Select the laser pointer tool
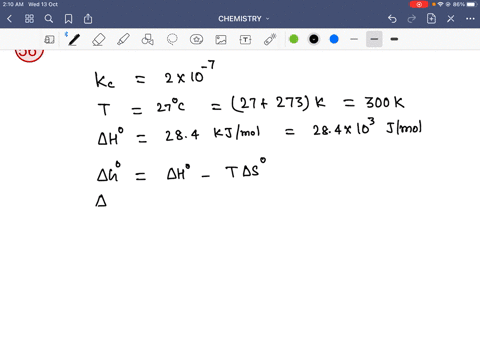This screenshot has height=360, width=480. (x=270, y=39)
